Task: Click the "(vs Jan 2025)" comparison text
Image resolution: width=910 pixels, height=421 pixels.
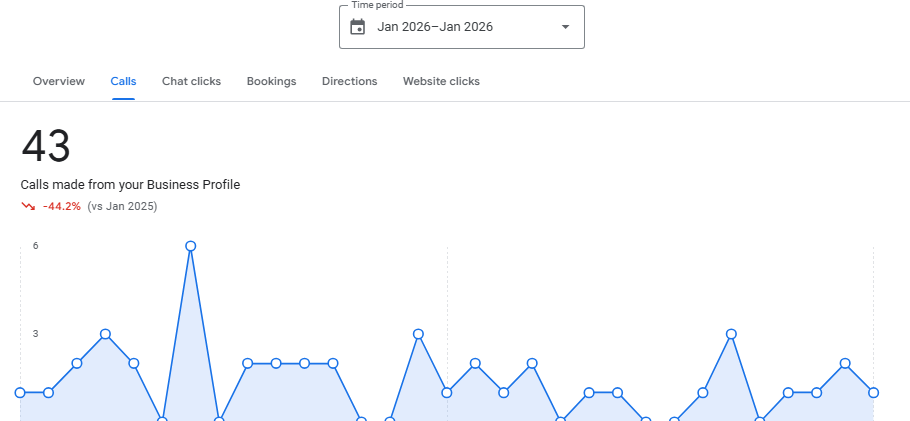Action: click(122, 206)
